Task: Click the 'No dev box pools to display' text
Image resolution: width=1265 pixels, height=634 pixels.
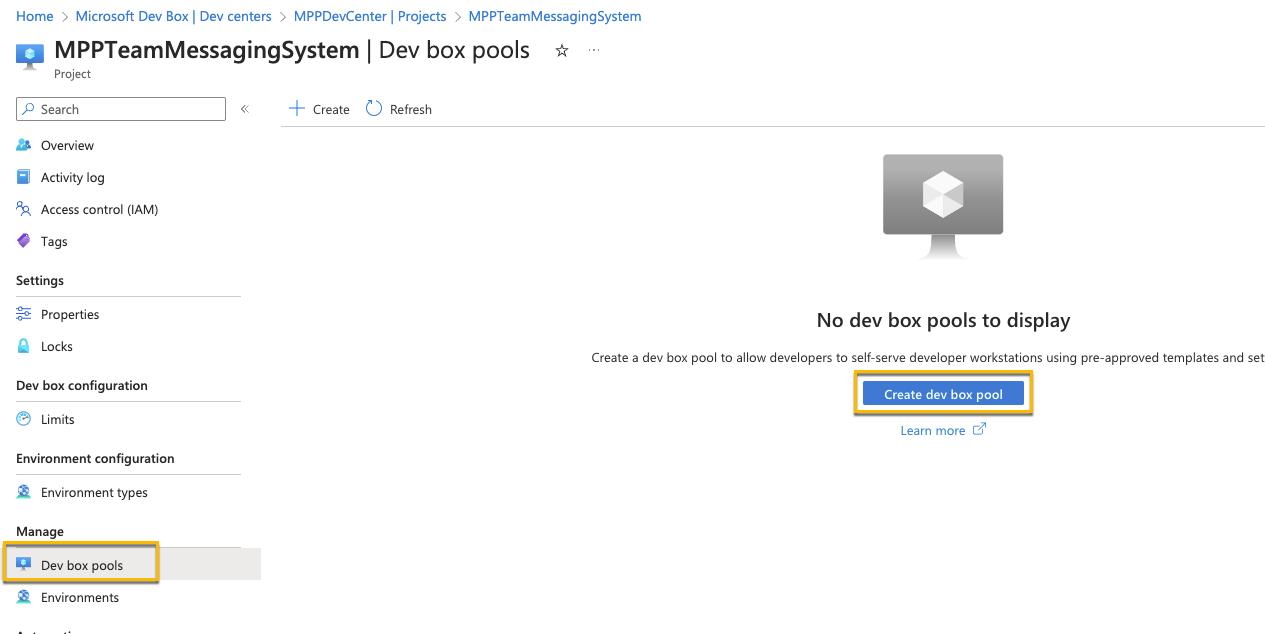Action: pos(943,320)
